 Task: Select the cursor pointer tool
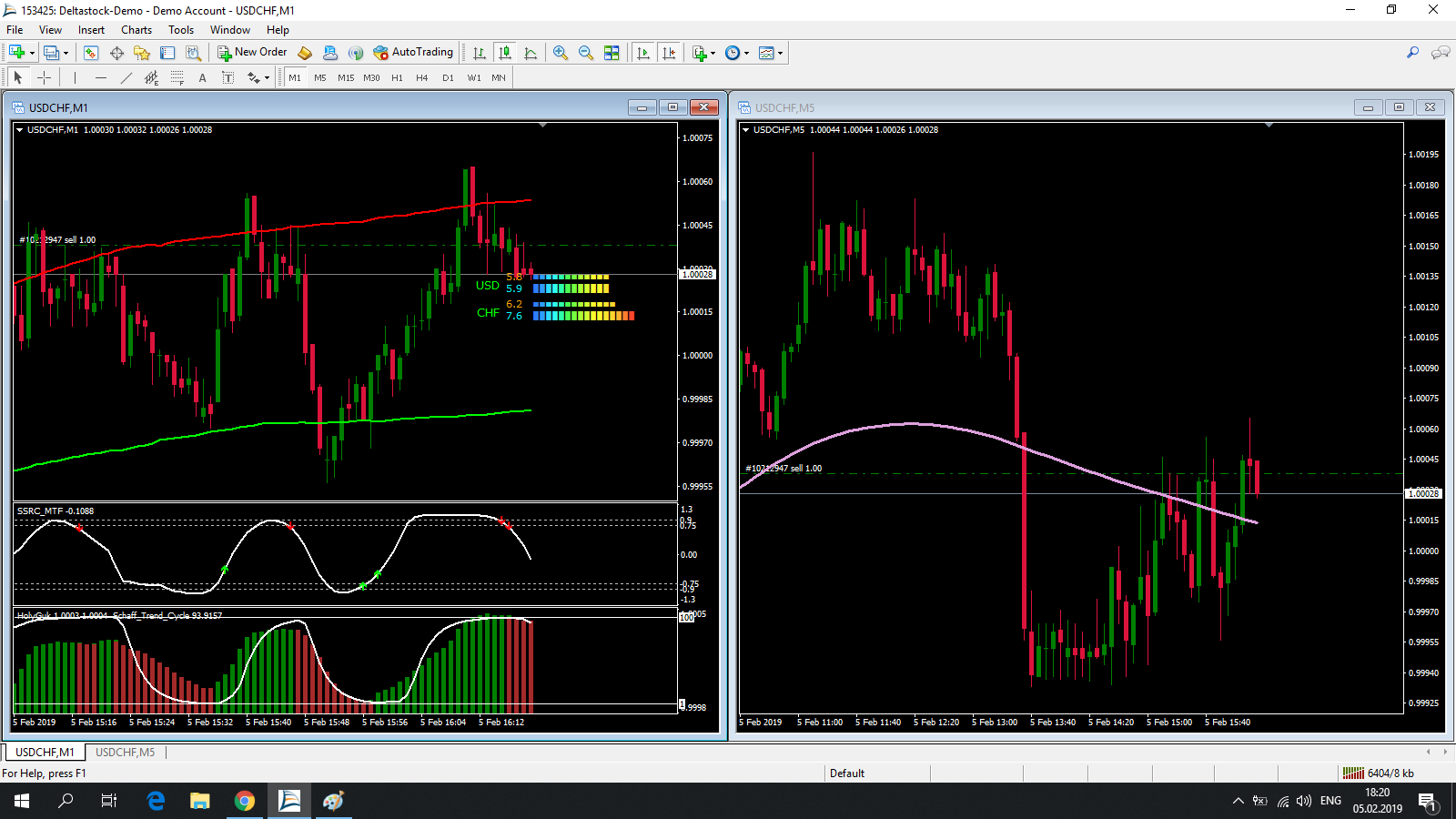tap(18, 77)
